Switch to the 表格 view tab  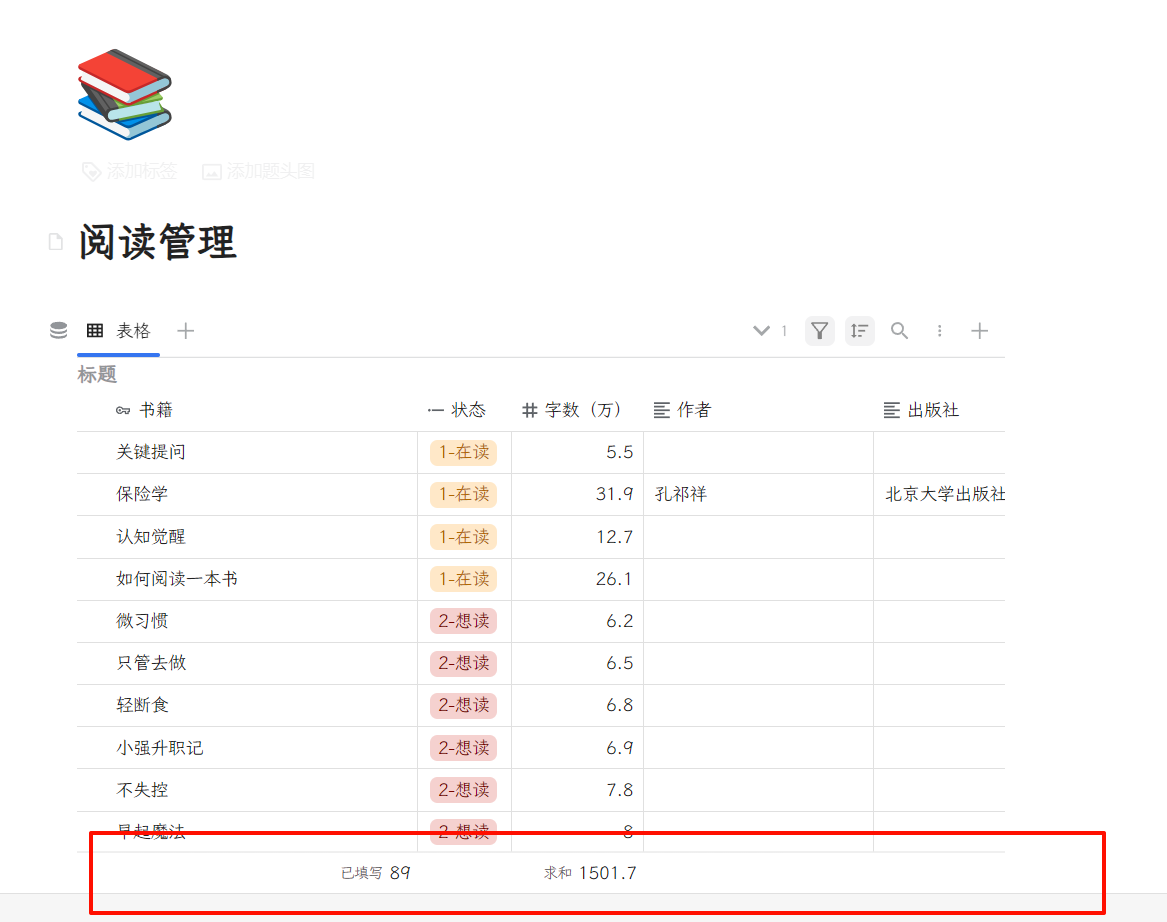(x=118, y=330)
